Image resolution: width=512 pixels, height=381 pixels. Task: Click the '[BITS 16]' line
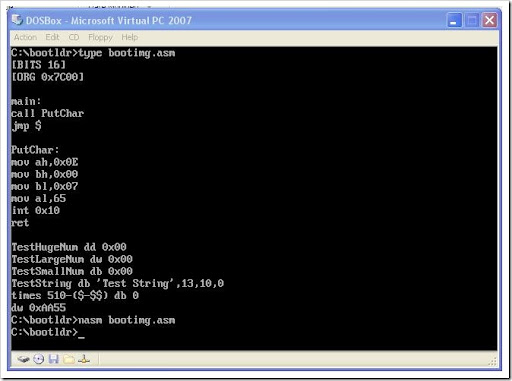click(38, 65)
